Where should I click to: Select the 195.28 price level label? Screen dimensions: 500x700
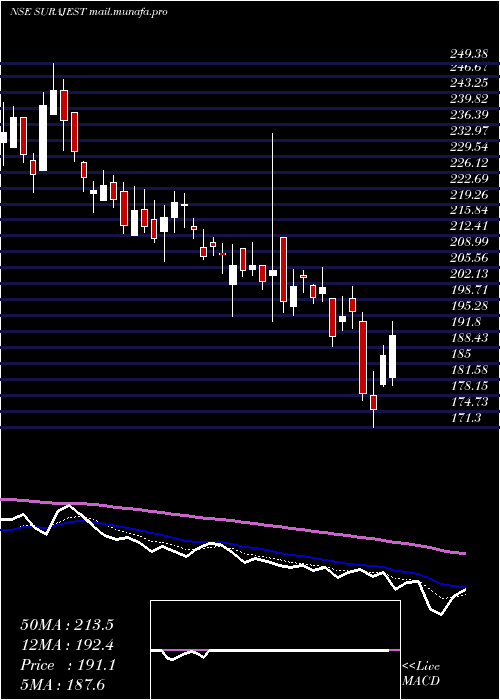click(x=469, y=306)
